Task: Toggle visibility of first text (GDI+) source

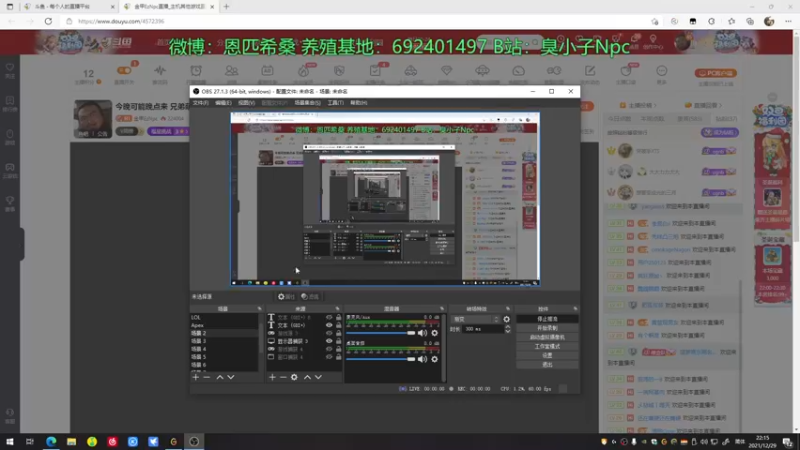Action: click(x=329, y=317)
